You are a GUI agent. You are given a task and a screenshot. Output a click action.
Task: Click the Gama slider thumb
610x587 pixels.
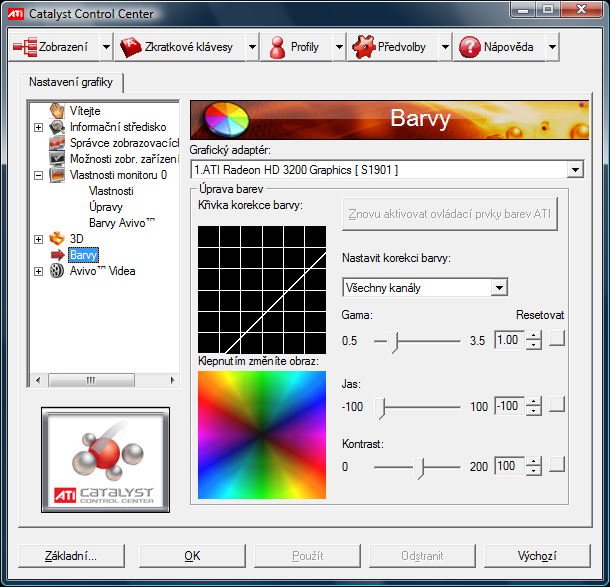tap(394, 342)
